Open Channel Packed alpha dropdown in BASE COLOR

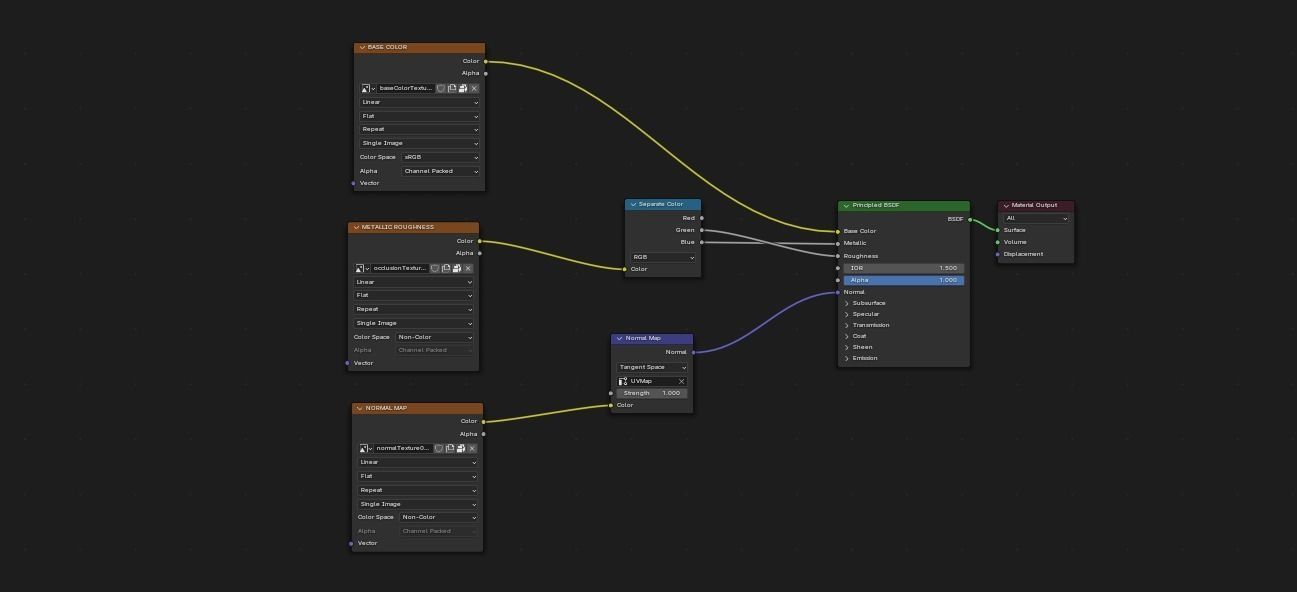tap(441, 171)
